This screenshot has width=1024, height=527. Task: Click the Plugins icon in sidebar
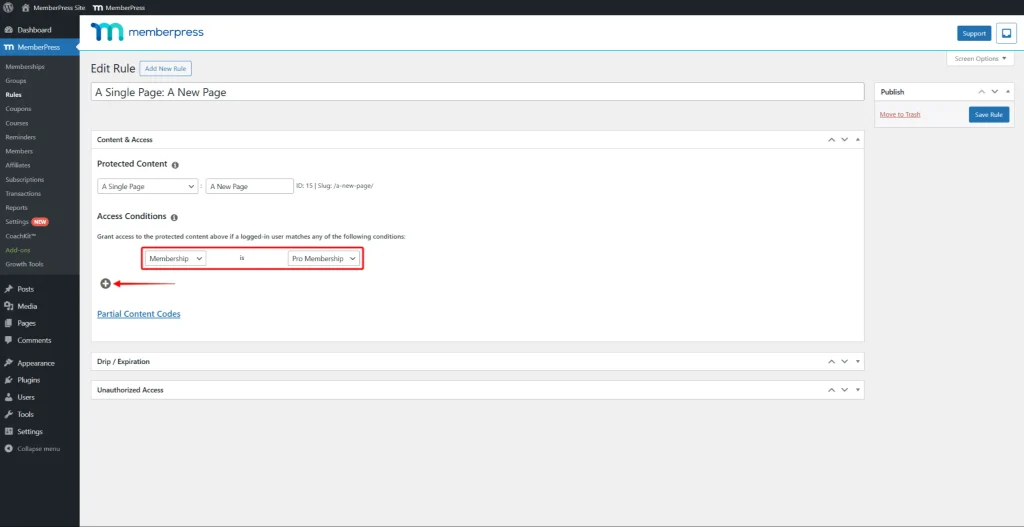tap(8, 380)
